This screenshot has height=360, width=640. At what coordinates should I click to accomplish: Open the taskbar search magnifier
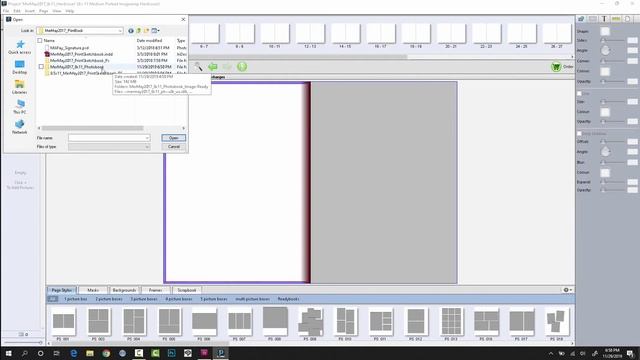point(24,353)
